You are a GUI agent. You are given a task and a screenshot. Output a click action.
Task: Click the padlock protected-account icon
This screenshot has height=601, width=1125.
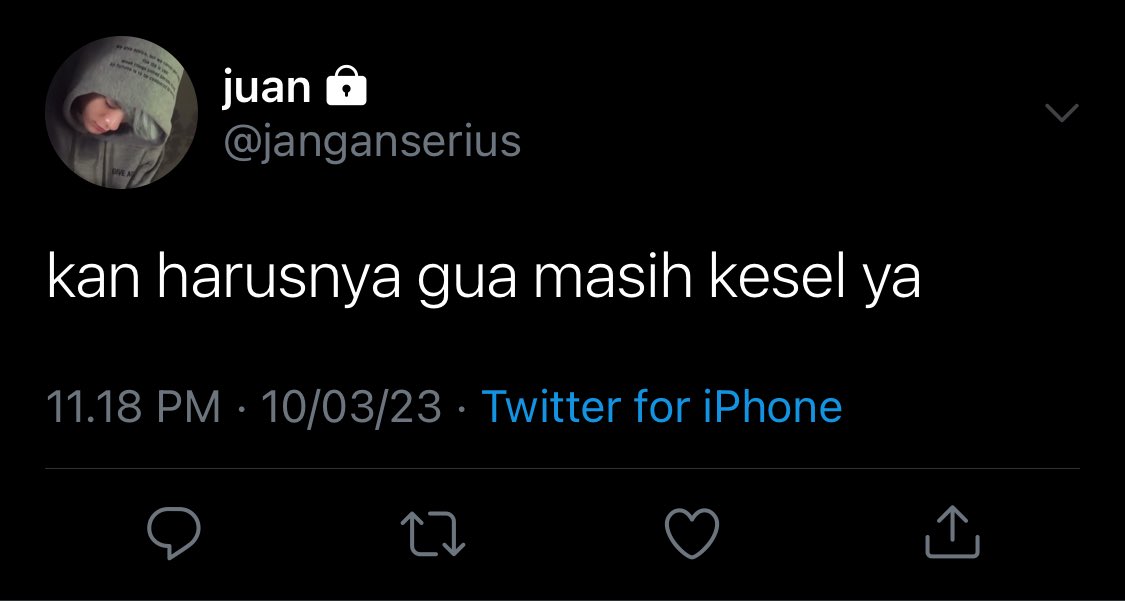[347, 87]
